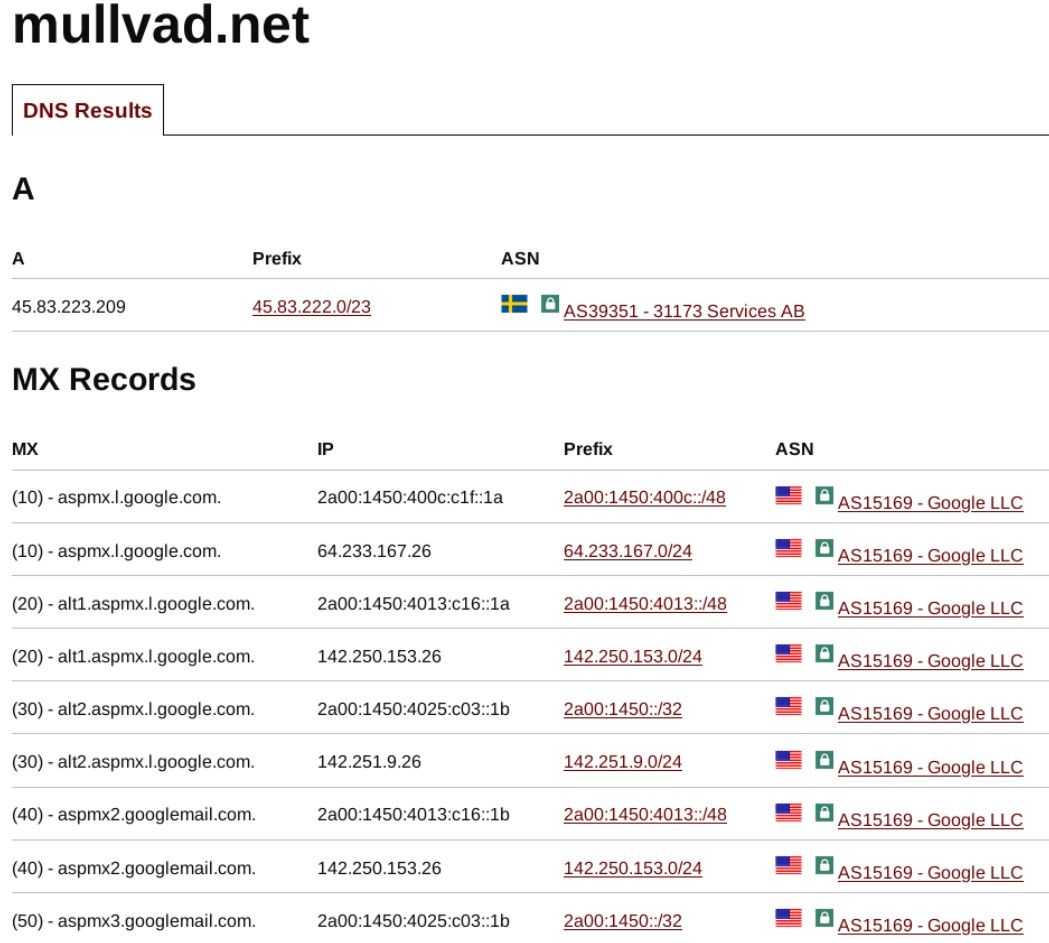
Task: Open Google LLC ASN link in 64.233.167.26 row
Action: click(929, 556)
